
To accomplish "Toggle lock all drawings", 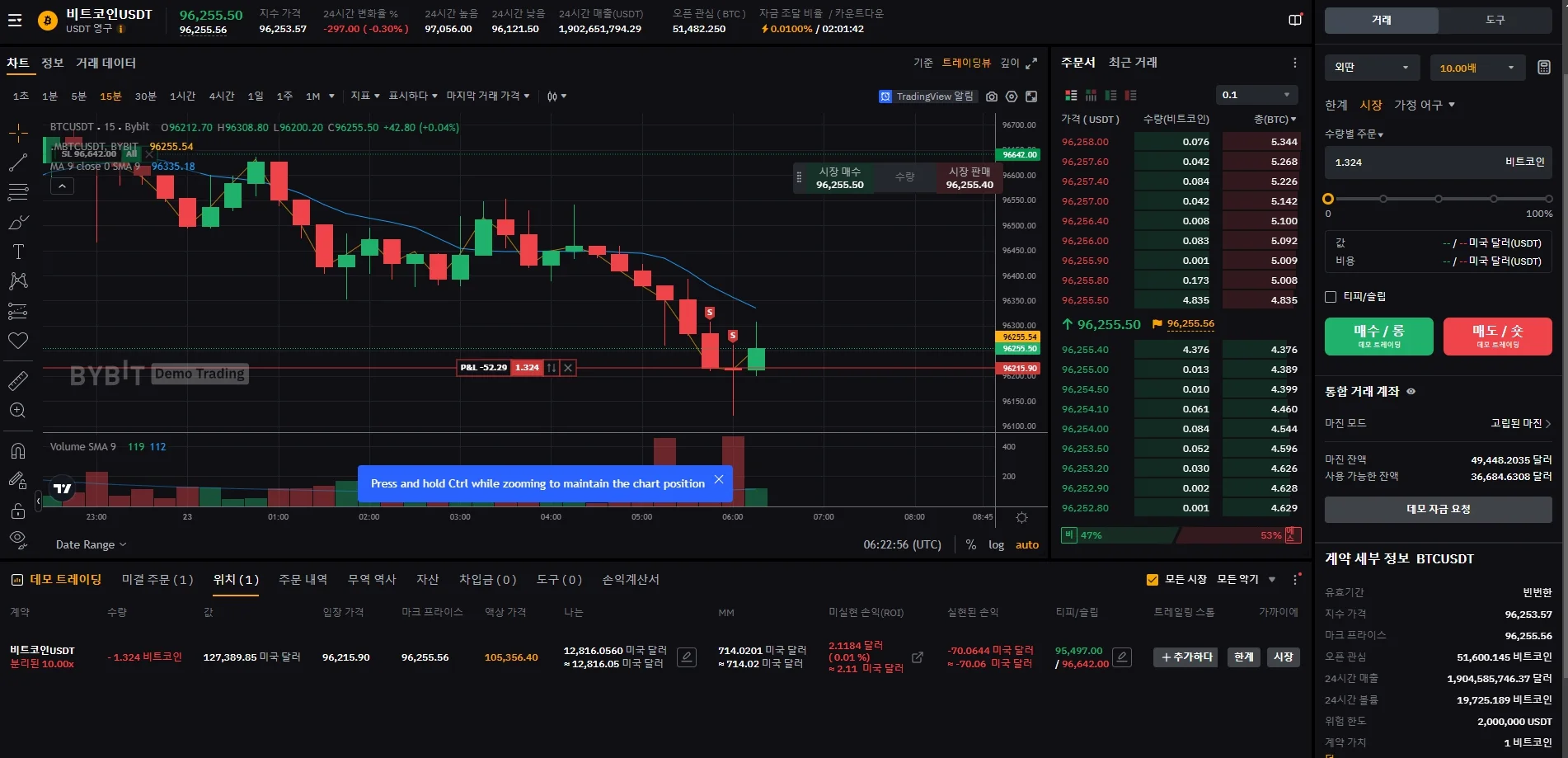I will pos(18,511).
